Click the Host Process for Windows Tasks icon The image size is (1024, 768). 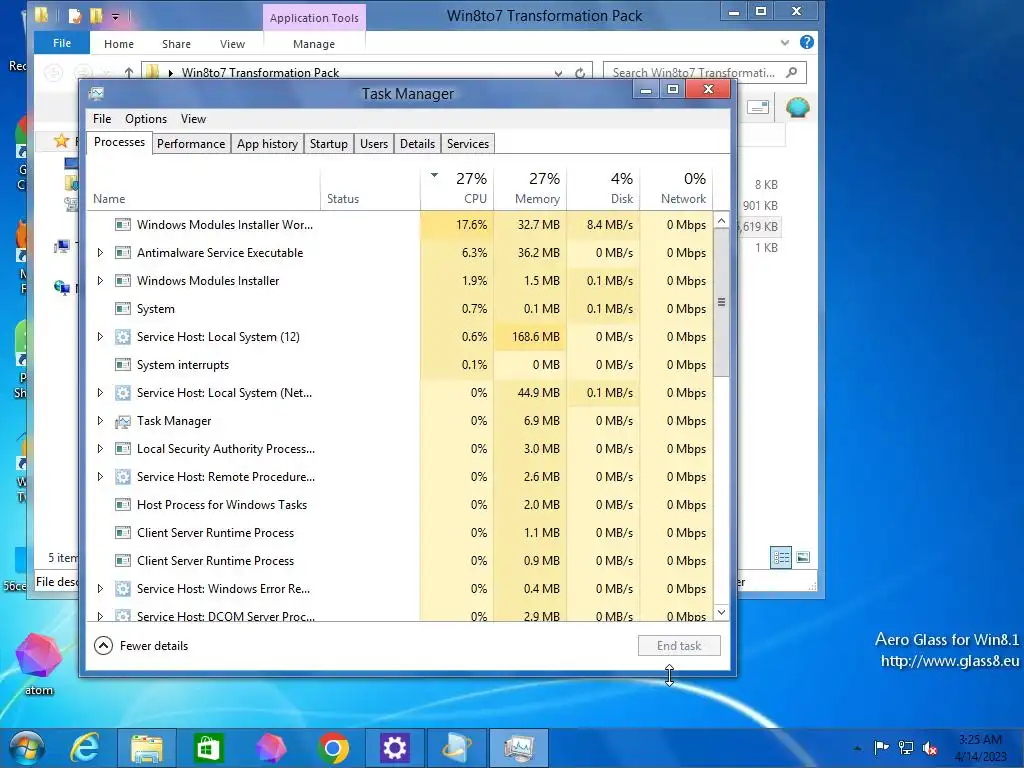[x=123, y=505]
